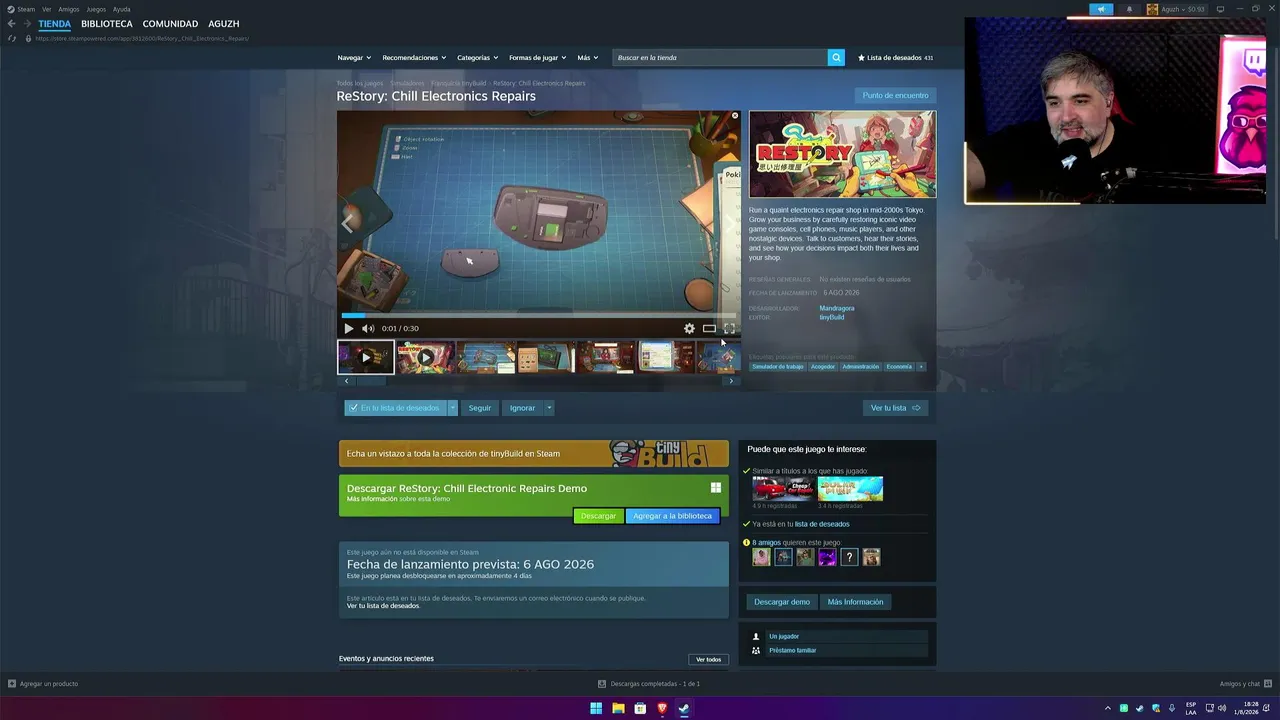Open Microsoft Store from taskbar
This screenshot has width=1280, height=720.
click(640, 708)
